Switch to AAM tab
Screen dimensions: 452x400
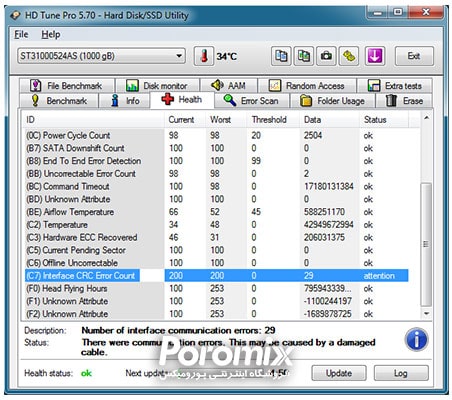point(229,86)
